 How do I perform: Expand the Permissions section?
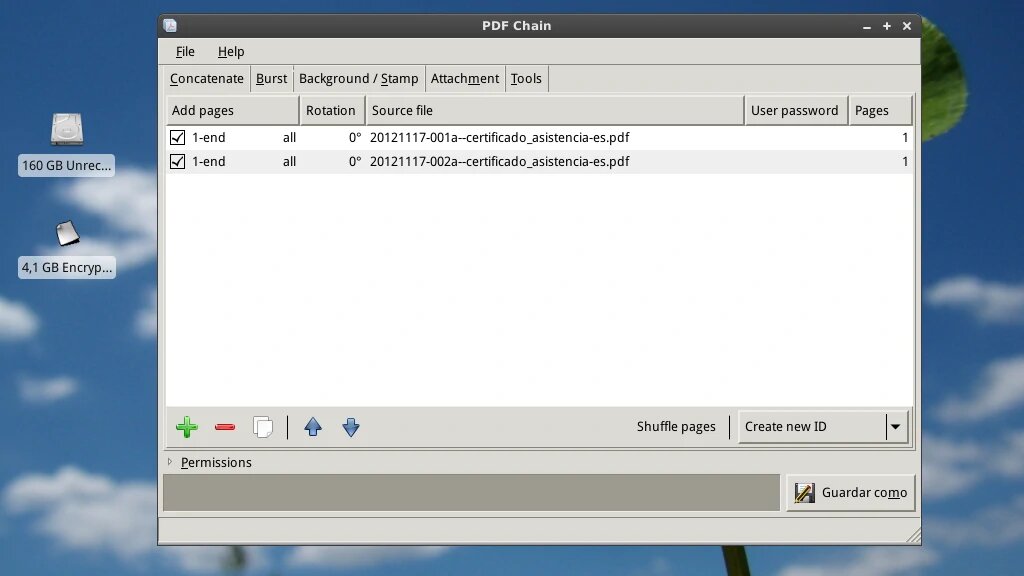(x=170, y=462)
